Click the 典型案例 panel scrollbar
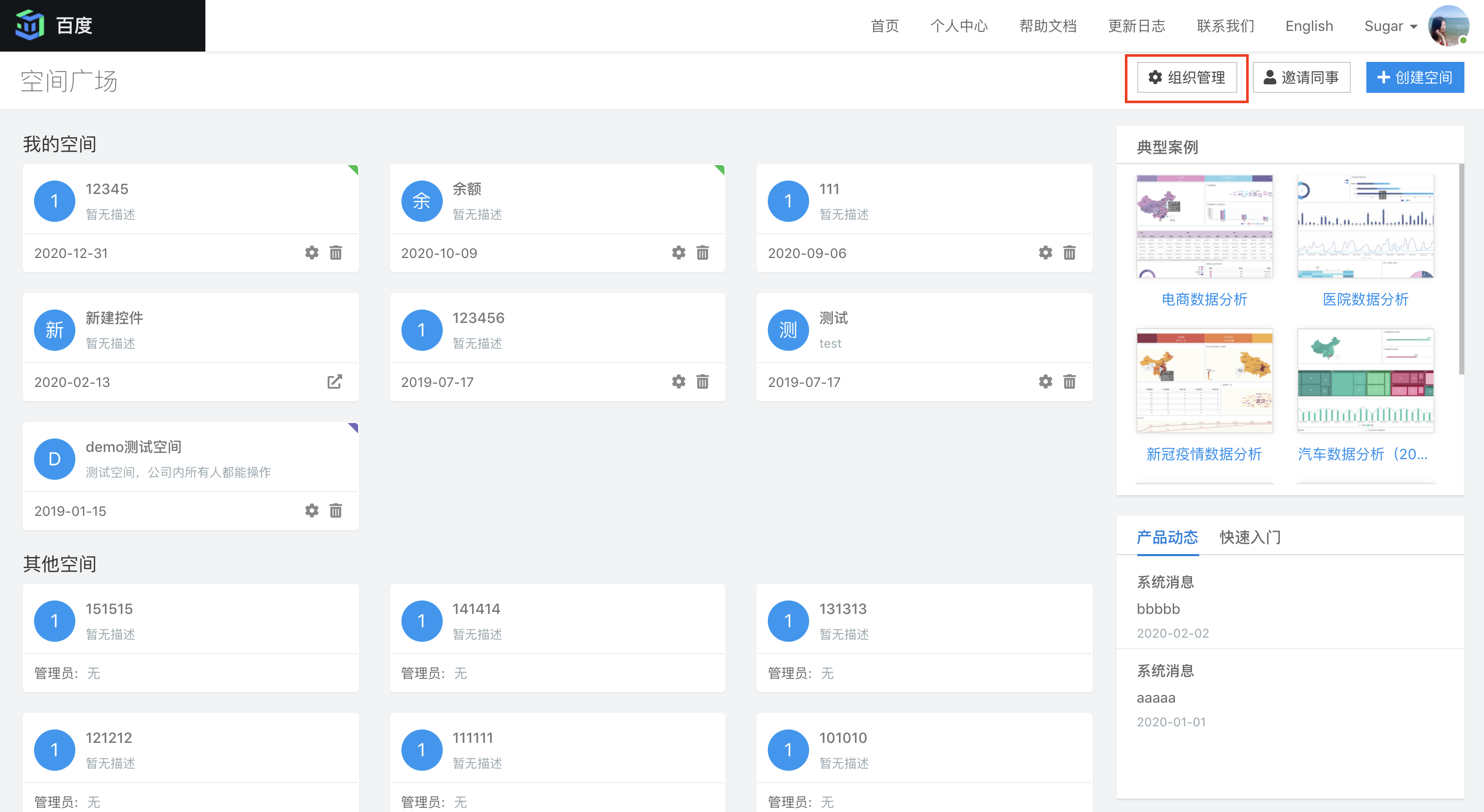The height and width of the screenshot is (812, 1484). point(1461,269)
